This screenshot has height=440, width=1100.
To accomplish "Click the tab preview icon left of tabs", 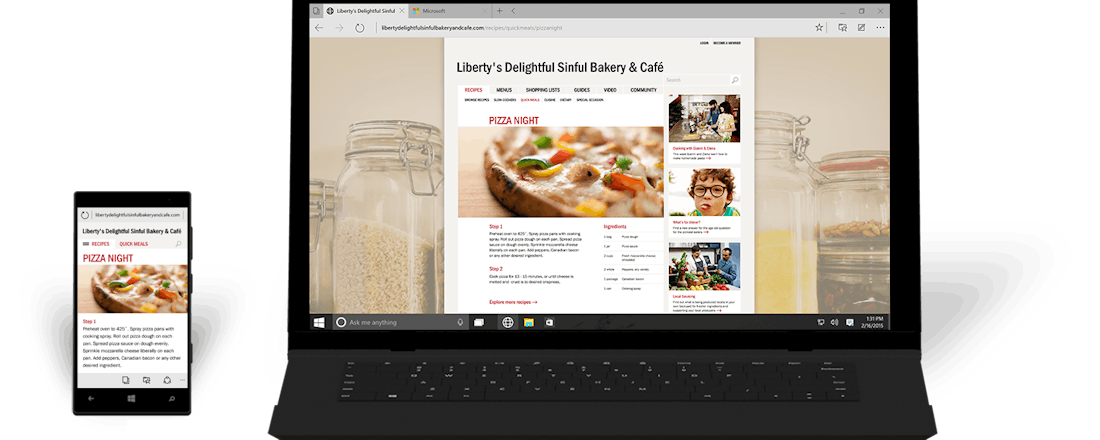I will 316,11.
